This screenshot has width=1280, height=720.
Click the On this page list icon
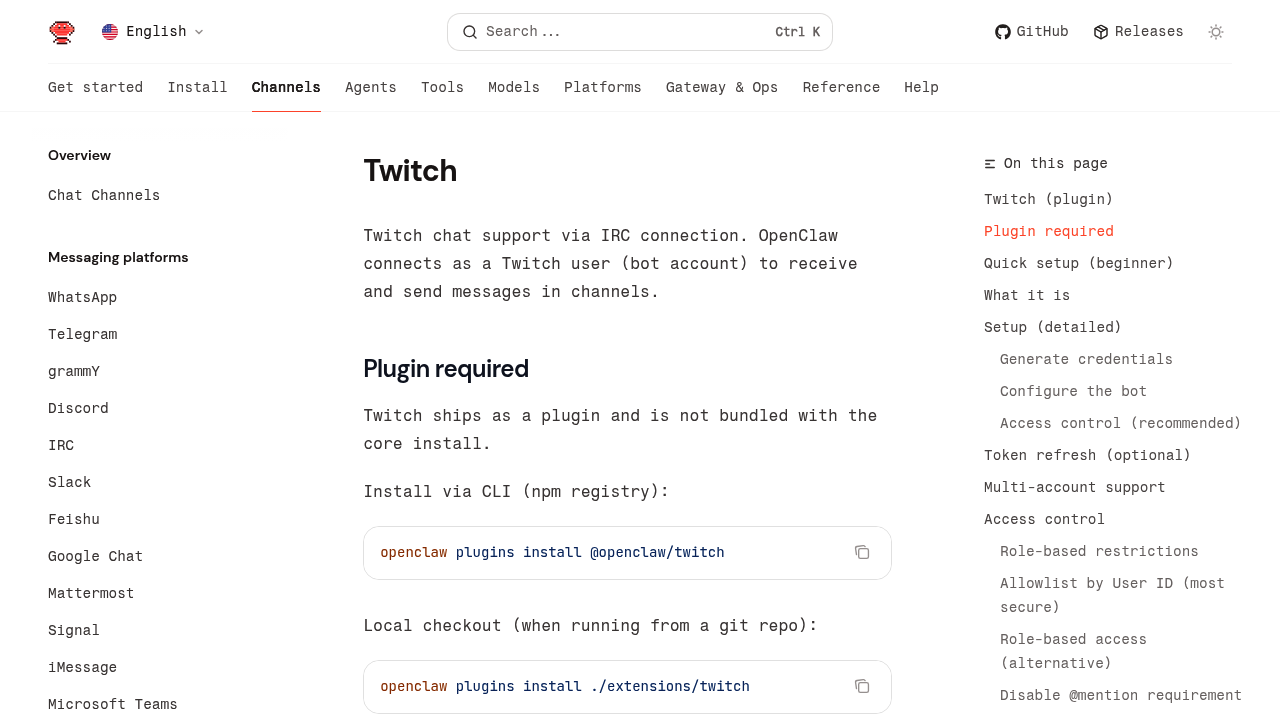click(x=990, y=164)
